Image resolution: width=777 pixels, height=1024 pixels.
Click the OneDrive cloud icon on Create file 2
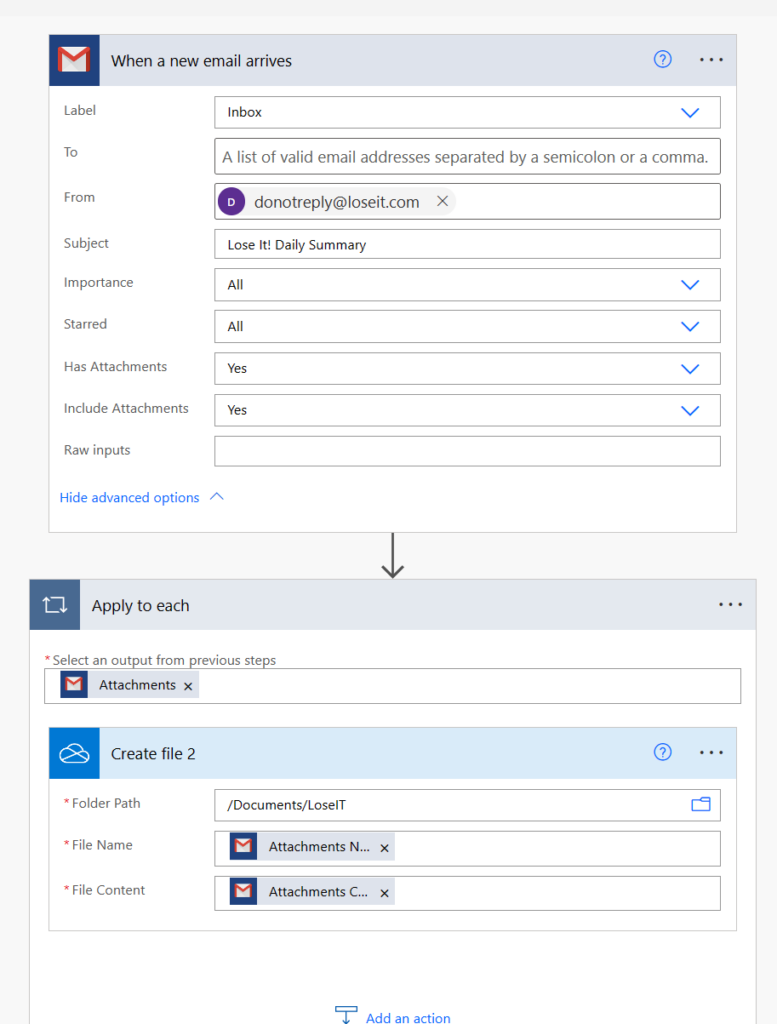74,753
